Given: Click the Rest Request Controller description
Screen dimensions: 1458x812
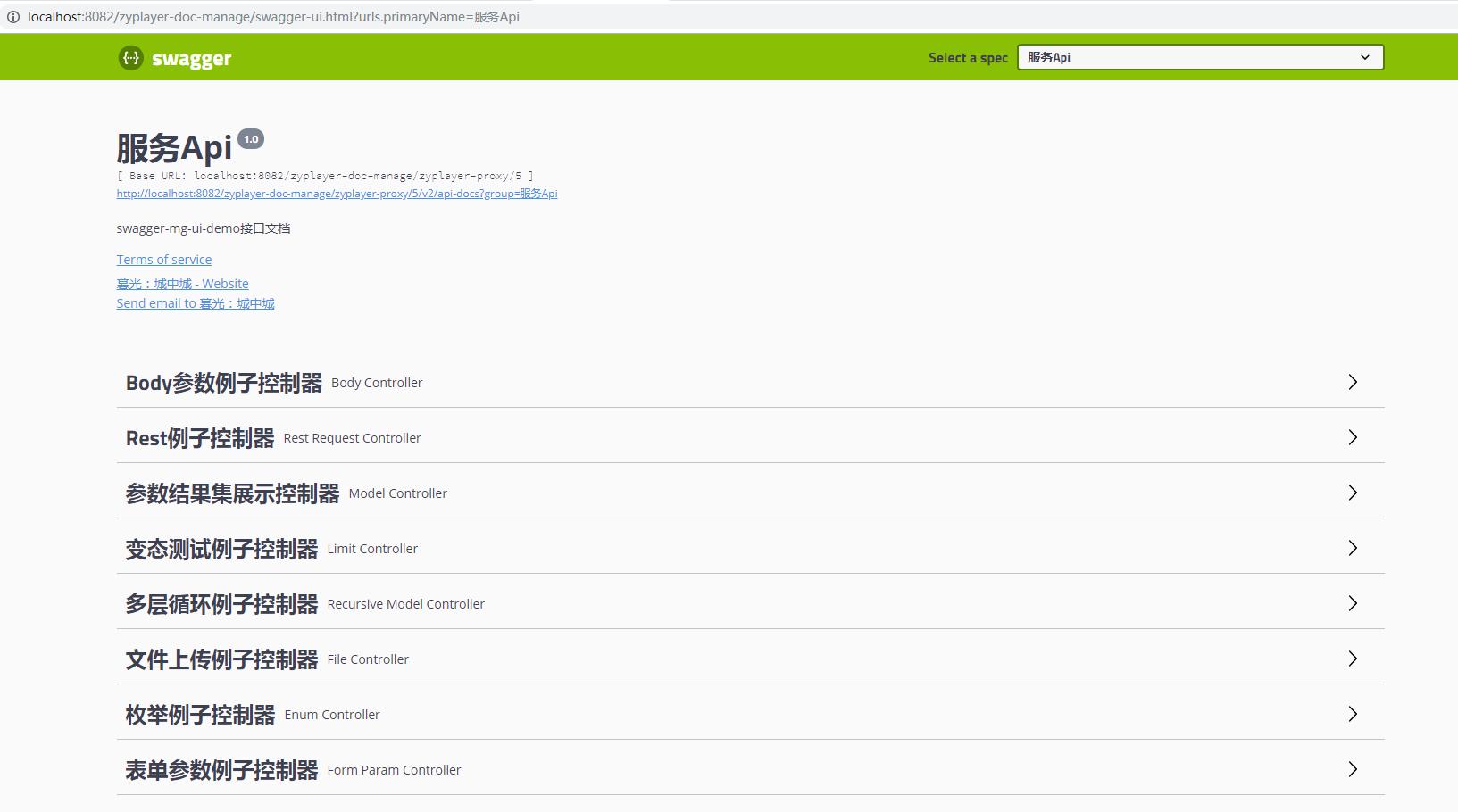Looking at the screenshot, I should (x=353, y=438).
